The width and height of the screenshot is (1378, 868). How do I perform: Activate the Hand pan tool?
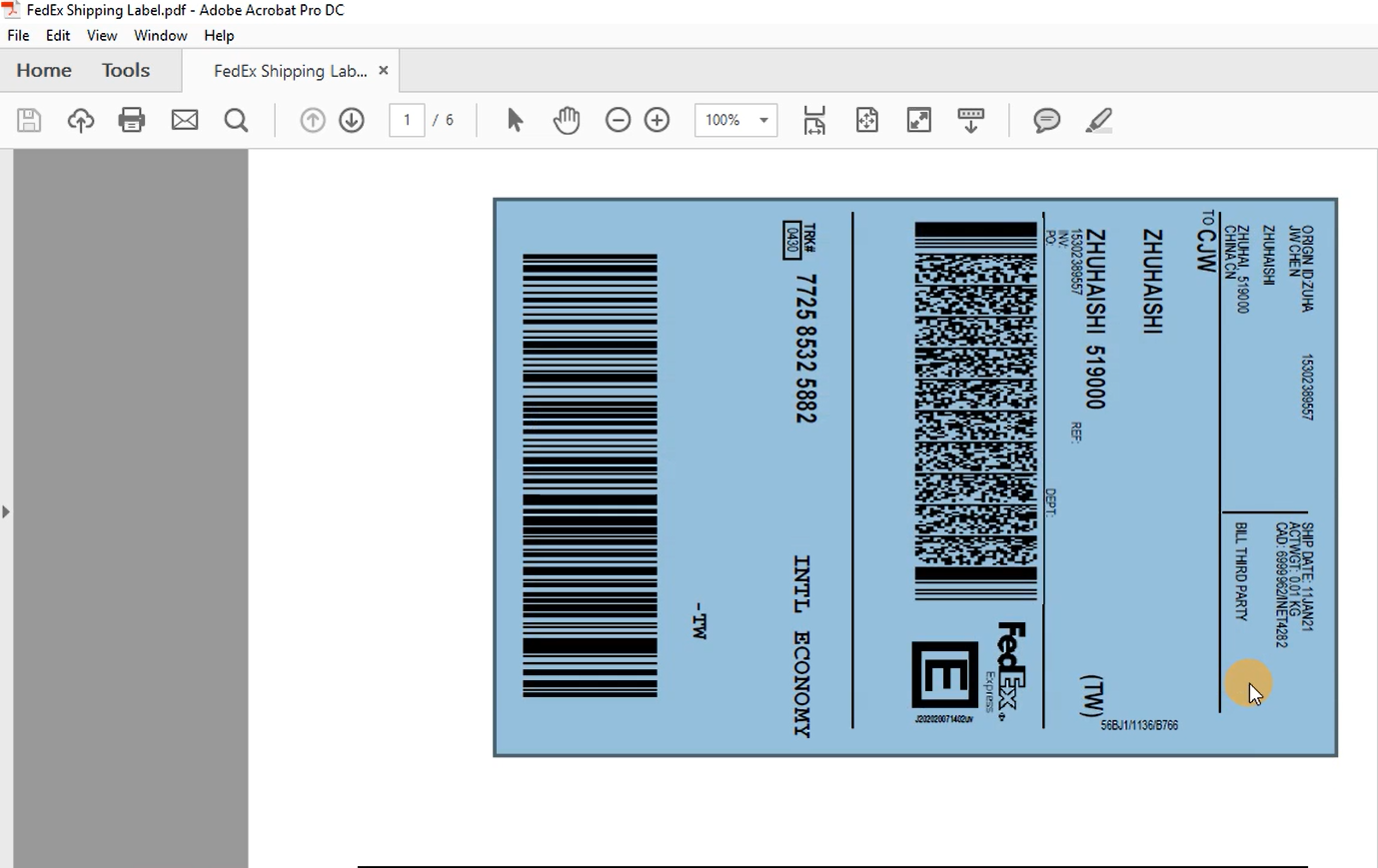click(567, 121)
